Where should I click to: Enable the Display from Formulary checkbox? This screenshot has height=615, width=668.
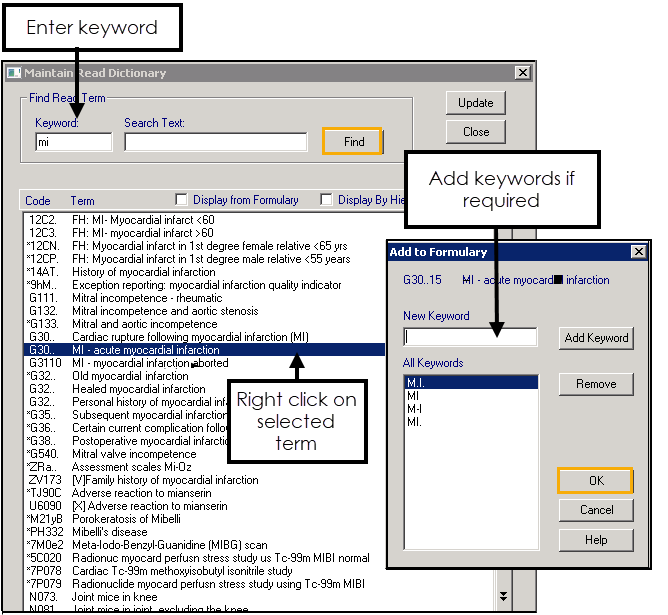click(x=181, y=200)
